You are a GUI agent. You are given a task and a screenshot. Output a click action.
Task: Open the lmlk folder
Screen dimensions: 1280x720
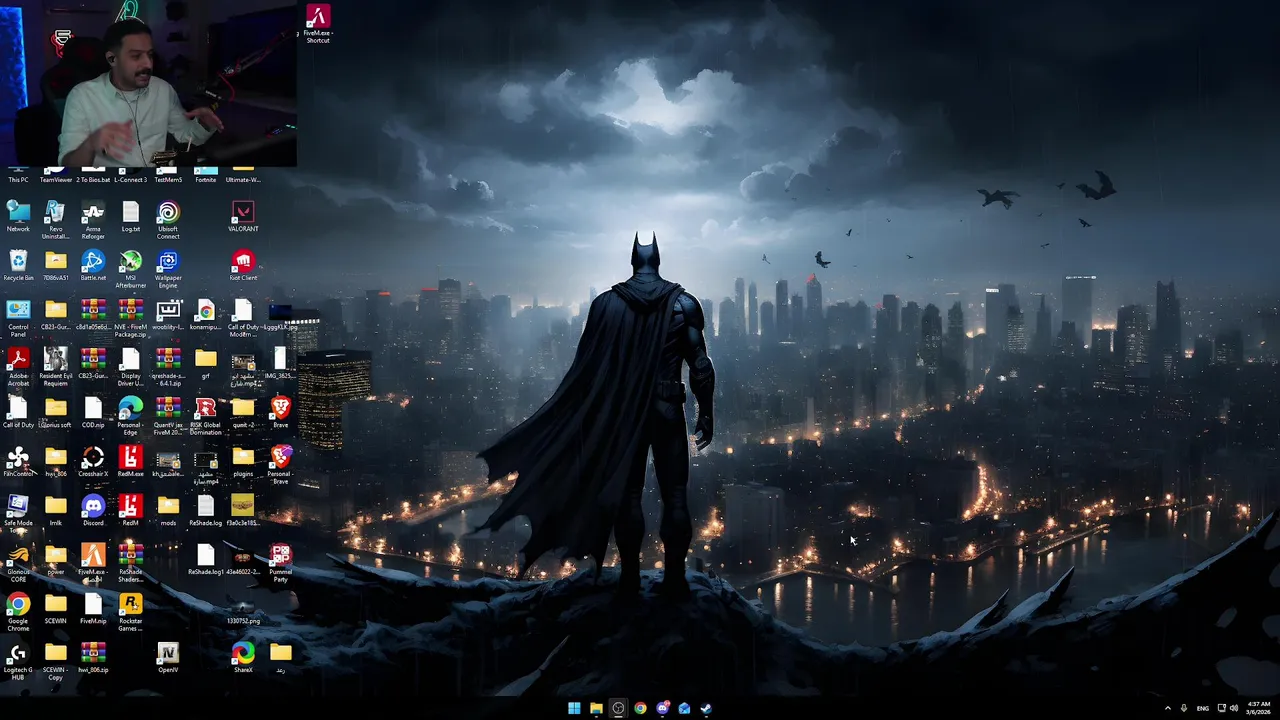coord(56,510)
